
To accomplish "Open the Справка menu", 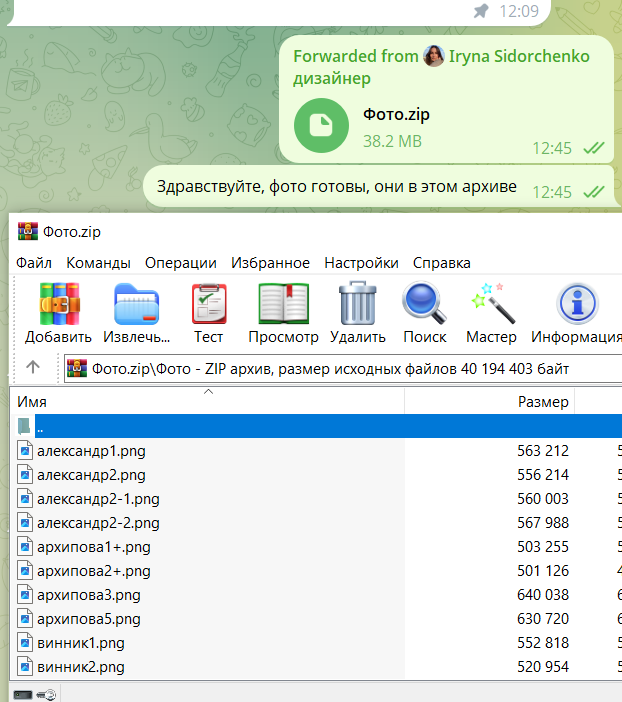I will point(442,263).
